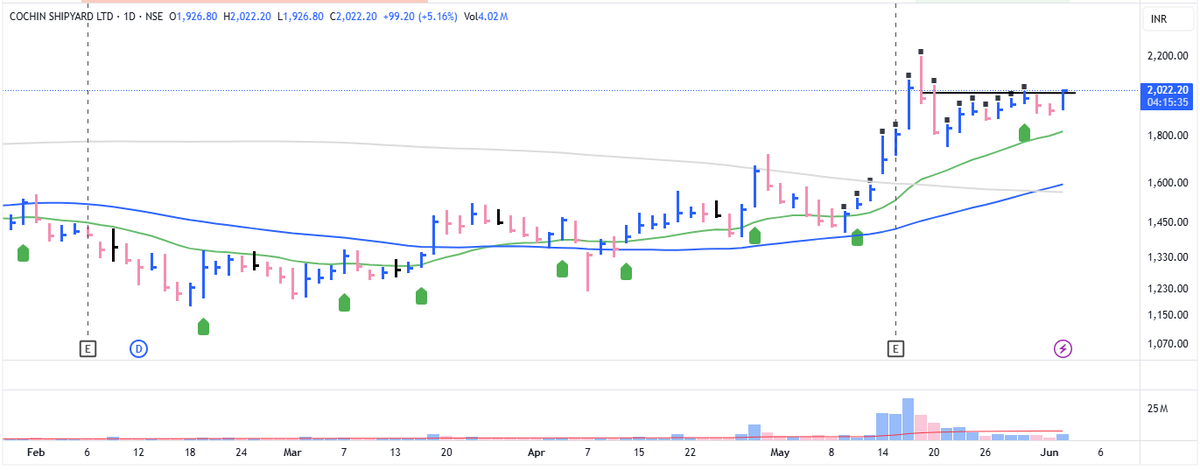This screenshot has height=470, width=1200.
Task: Click the 1,230.00 price axis label
Action: [x=1168, y=290]
